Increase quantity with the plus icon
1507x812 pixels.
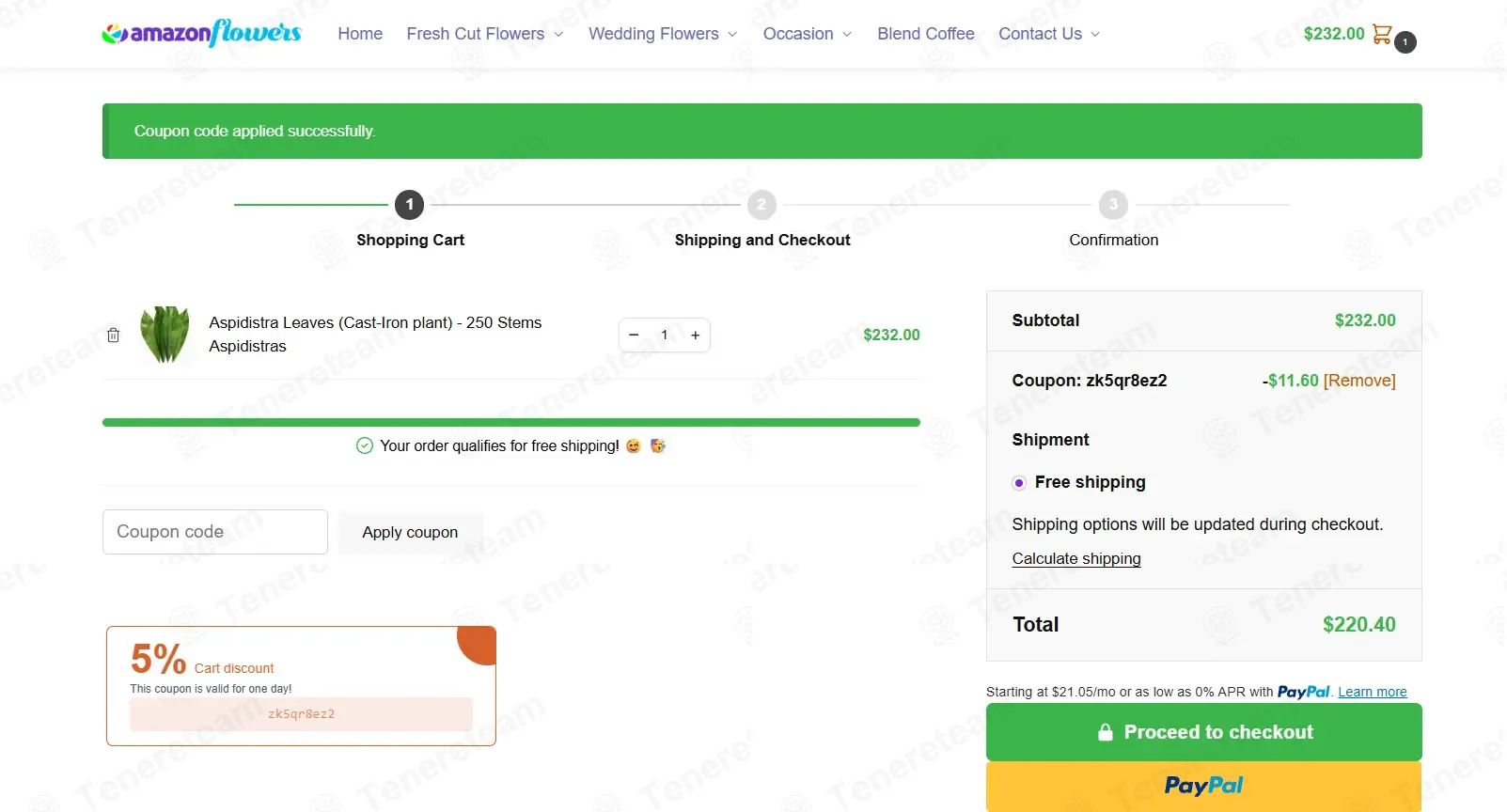(696, 336)
